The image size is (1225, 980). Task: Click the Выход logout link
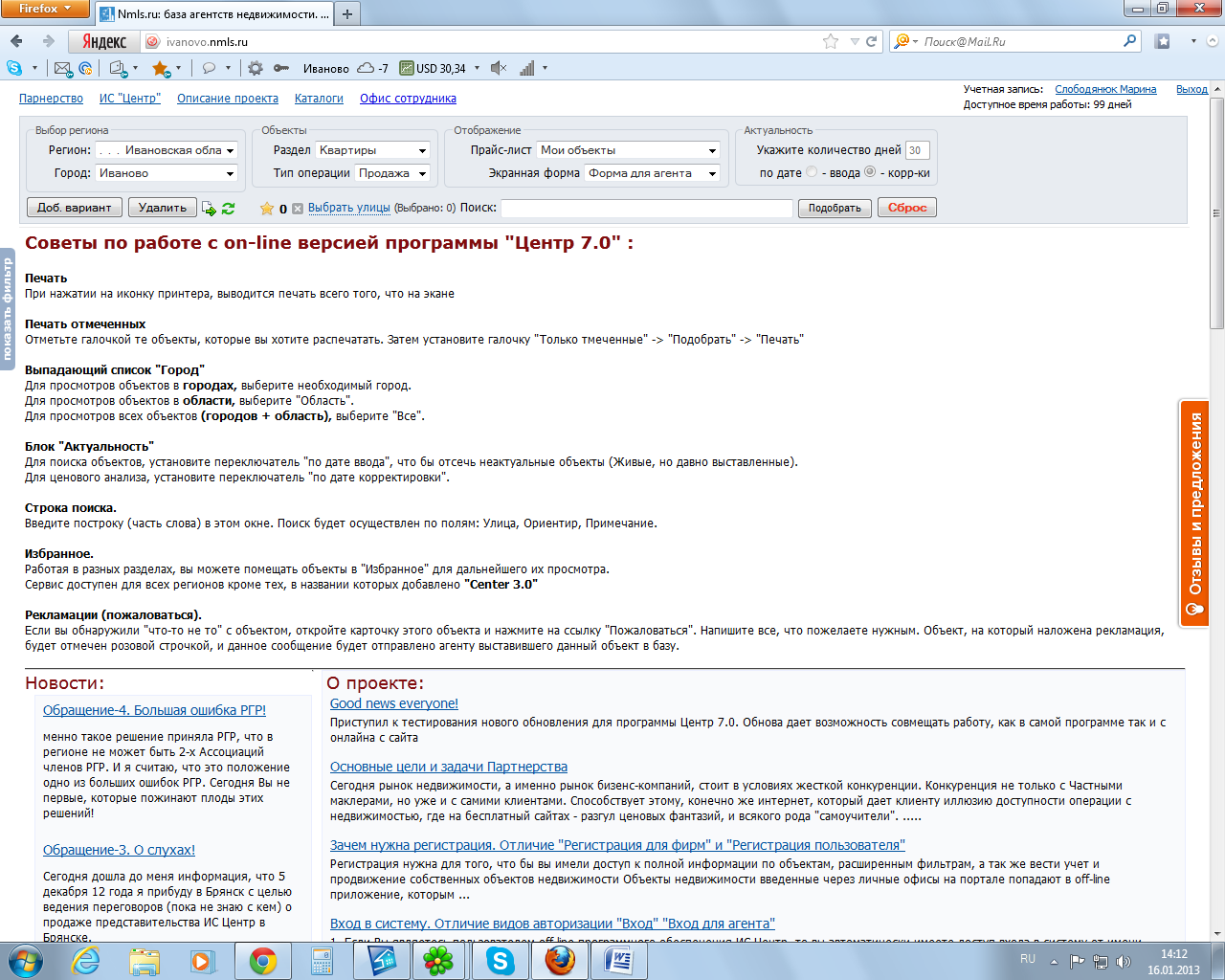click(1192, 89)
